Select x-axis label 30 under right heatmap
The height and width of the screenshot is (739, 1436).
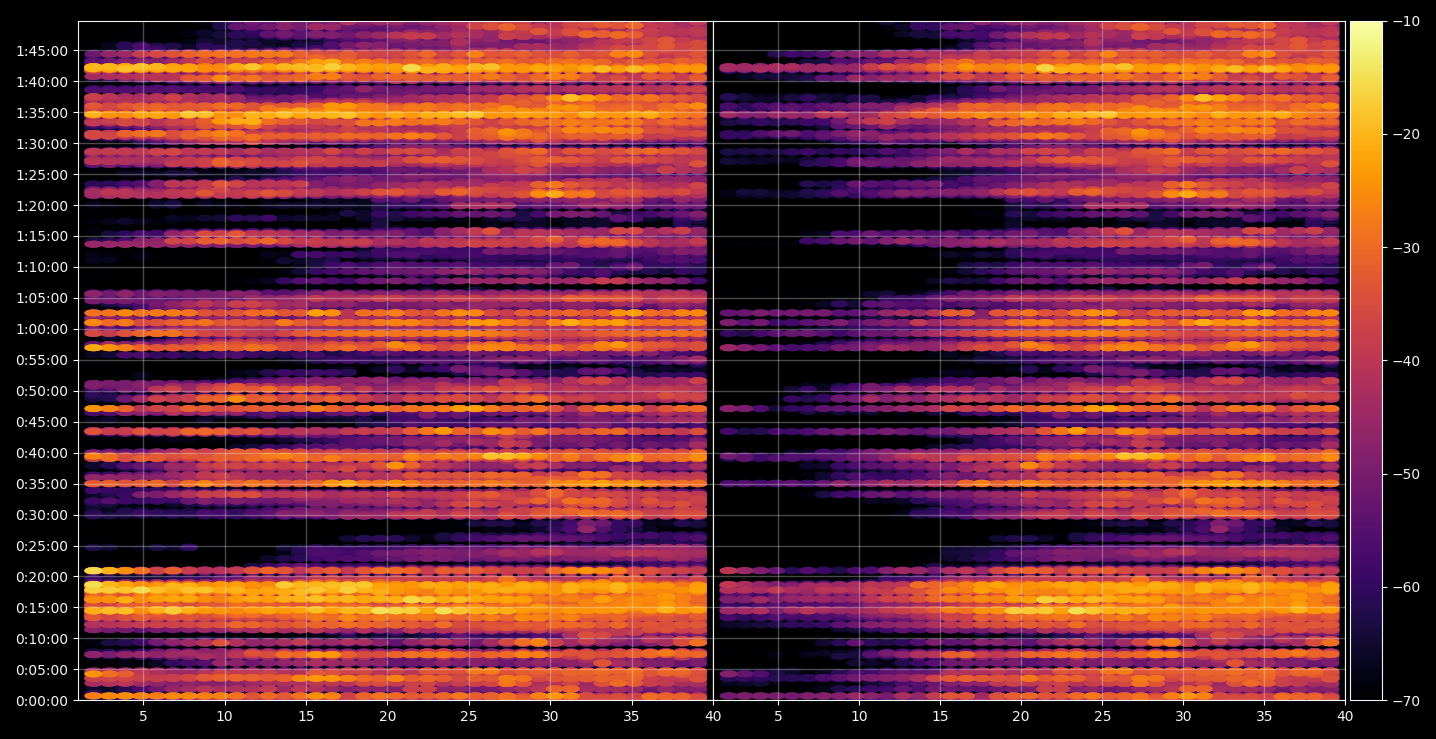click(1183, 716)
